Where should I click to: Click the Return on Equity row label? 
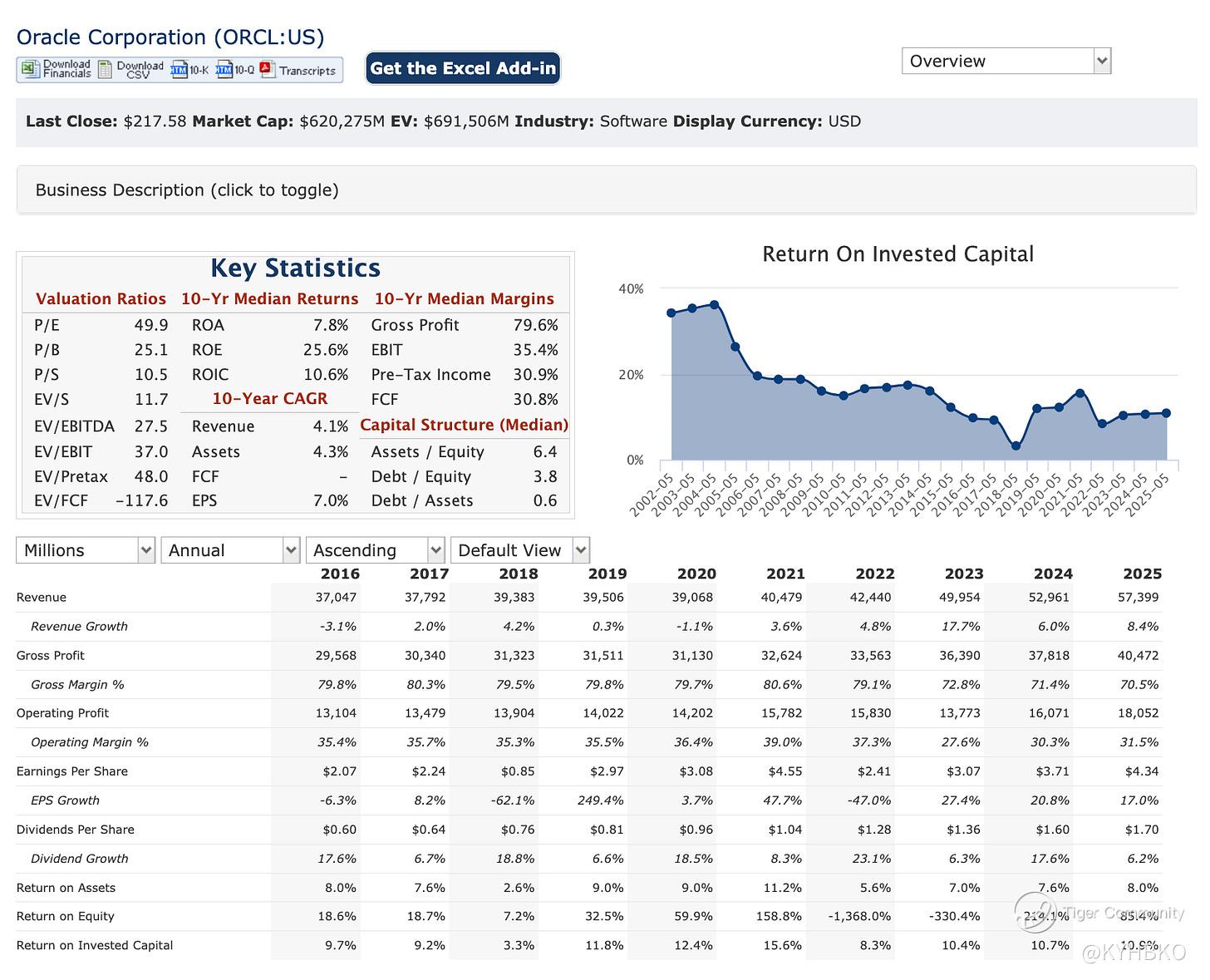tap(66, 916)
